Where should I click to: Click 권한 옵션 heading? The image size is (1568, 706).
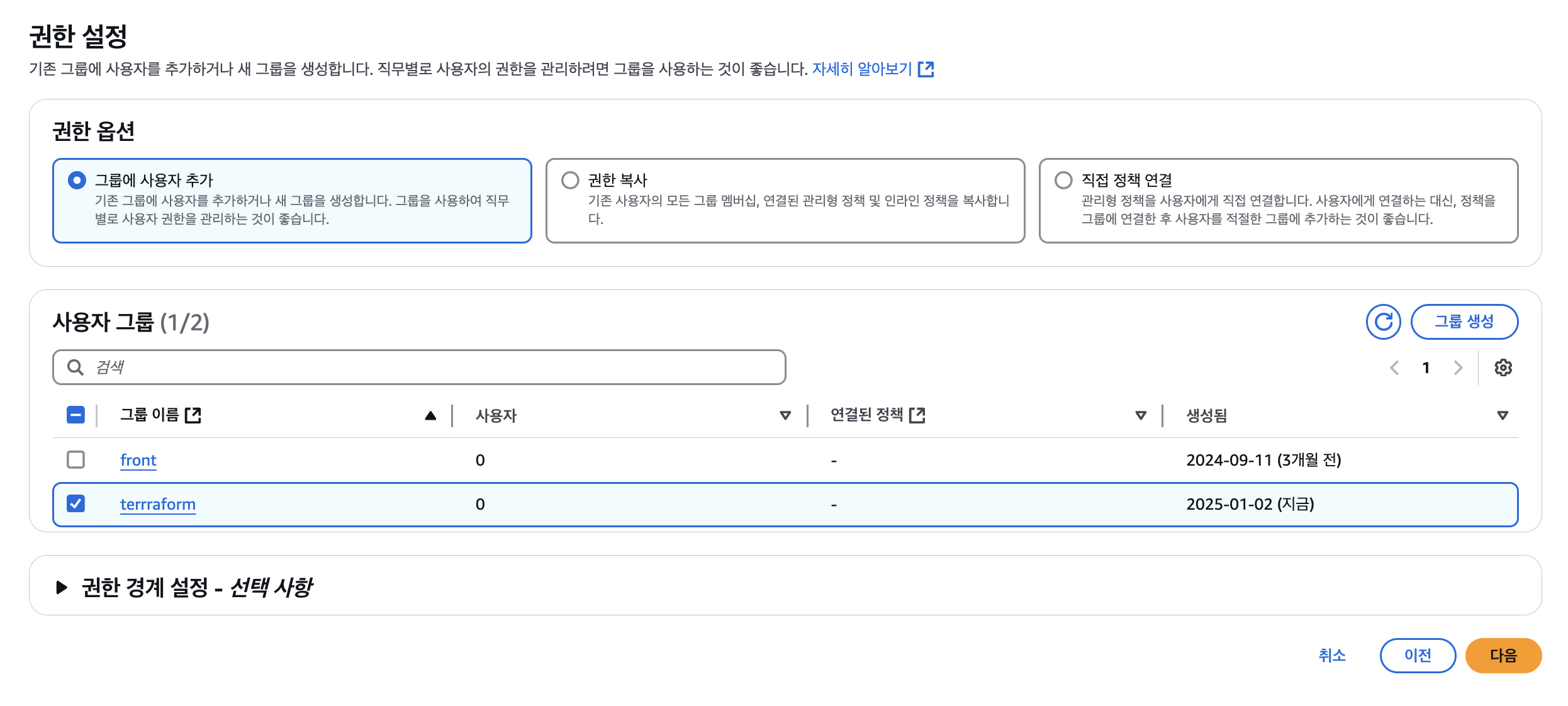[94, 132]
